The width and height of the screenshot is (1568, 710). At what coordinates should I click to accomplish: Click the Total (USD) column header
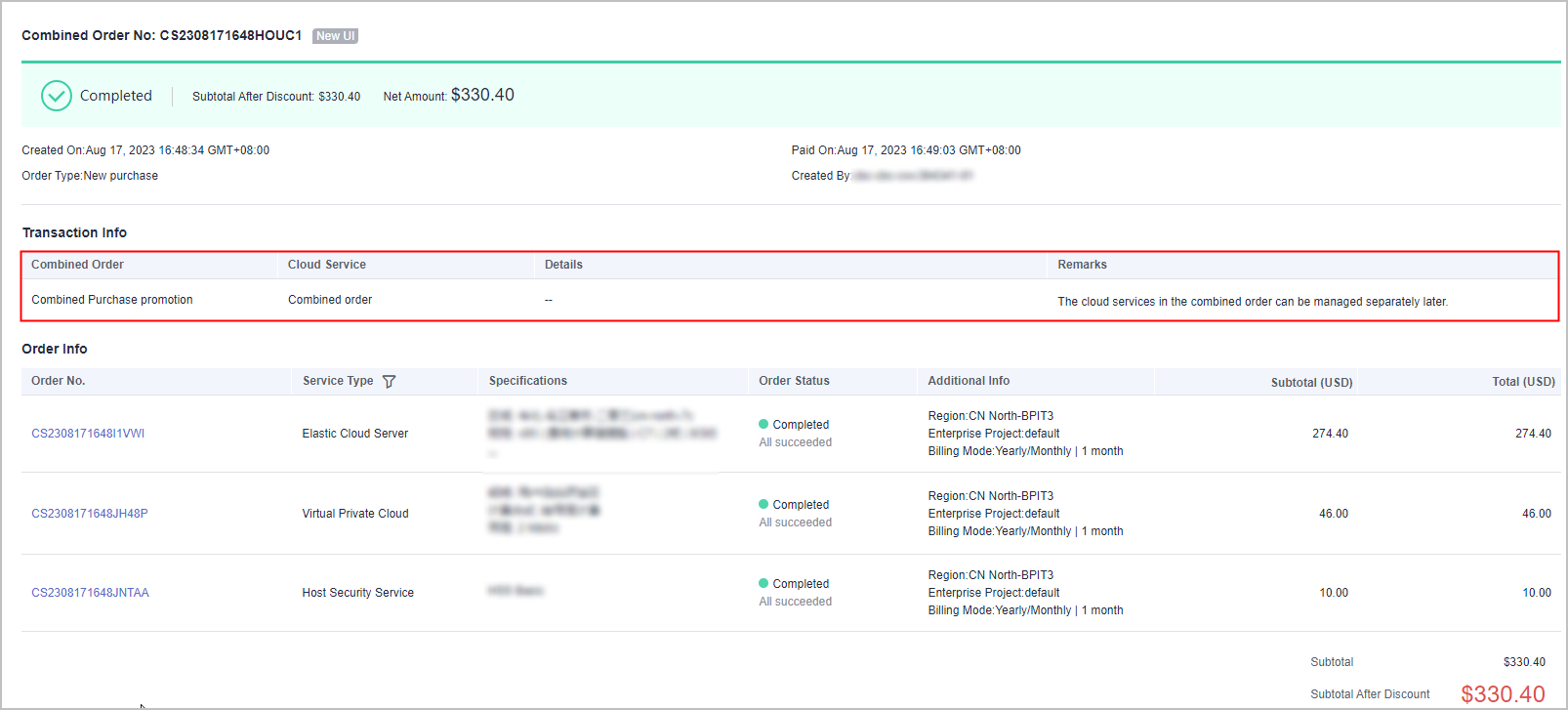click(x=1523, y=382)
